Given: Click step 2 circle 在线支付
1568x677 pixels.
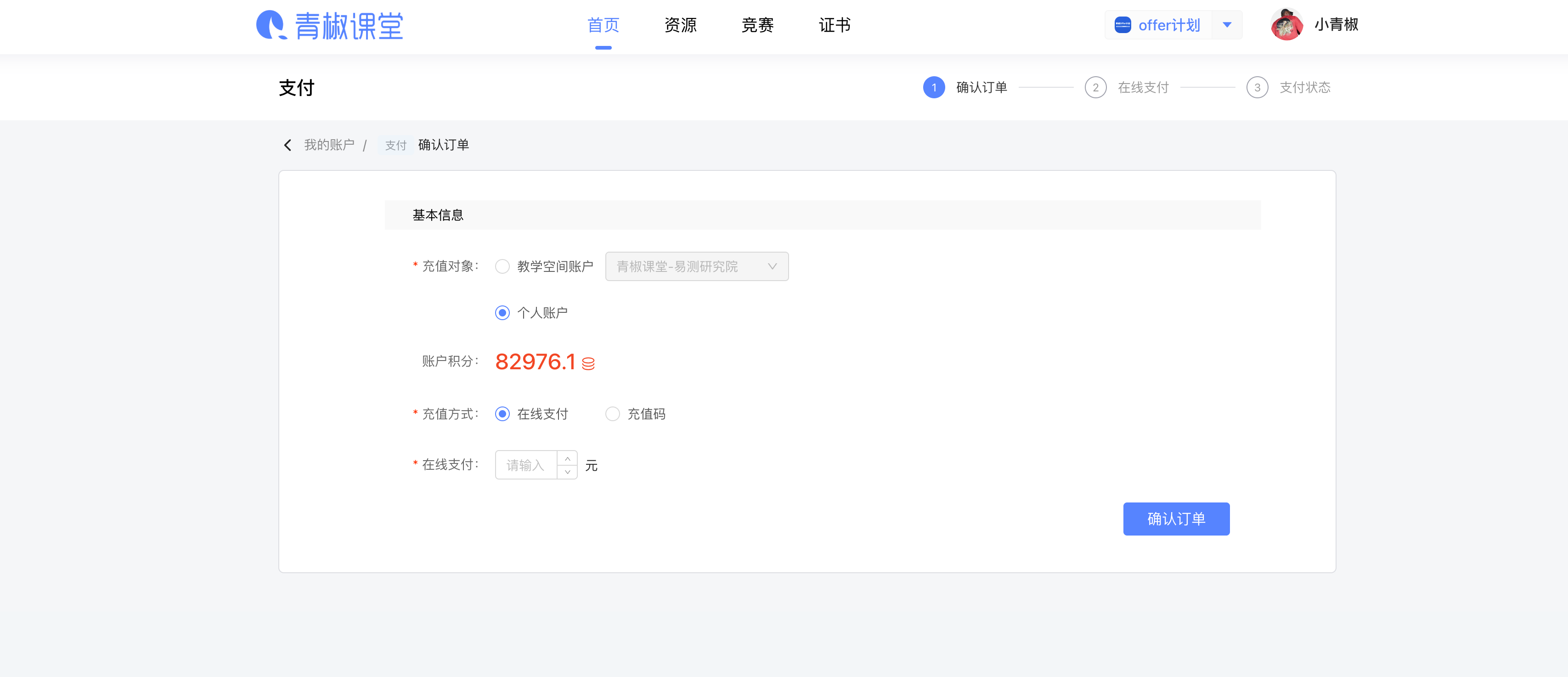Looking at the screenshot, I should 1095,87.
